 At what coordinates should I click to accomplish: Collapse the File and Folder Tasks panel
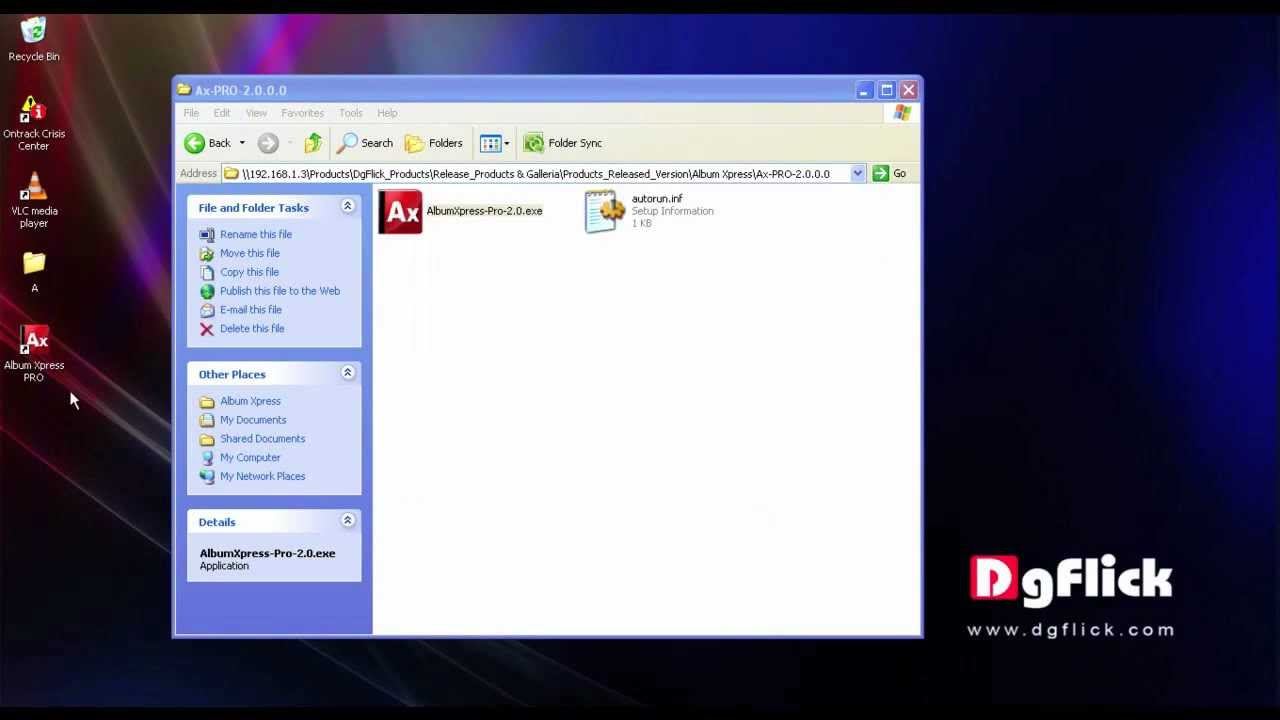(348, 207)
